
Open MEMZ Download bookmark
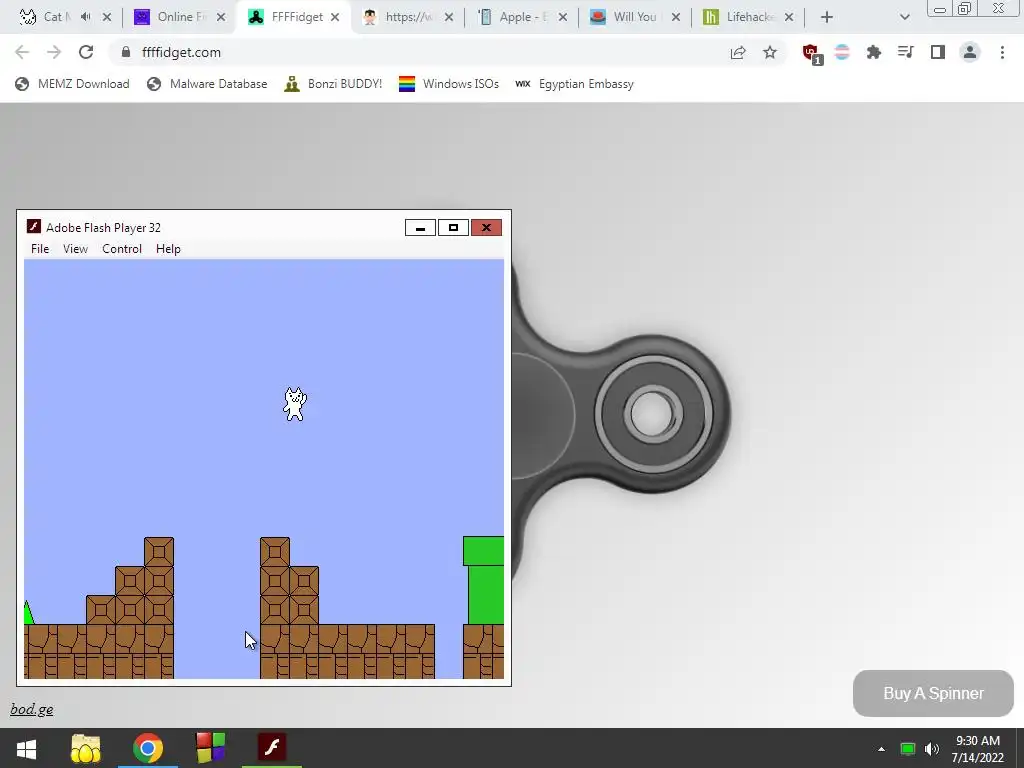(x=72, y=84)
